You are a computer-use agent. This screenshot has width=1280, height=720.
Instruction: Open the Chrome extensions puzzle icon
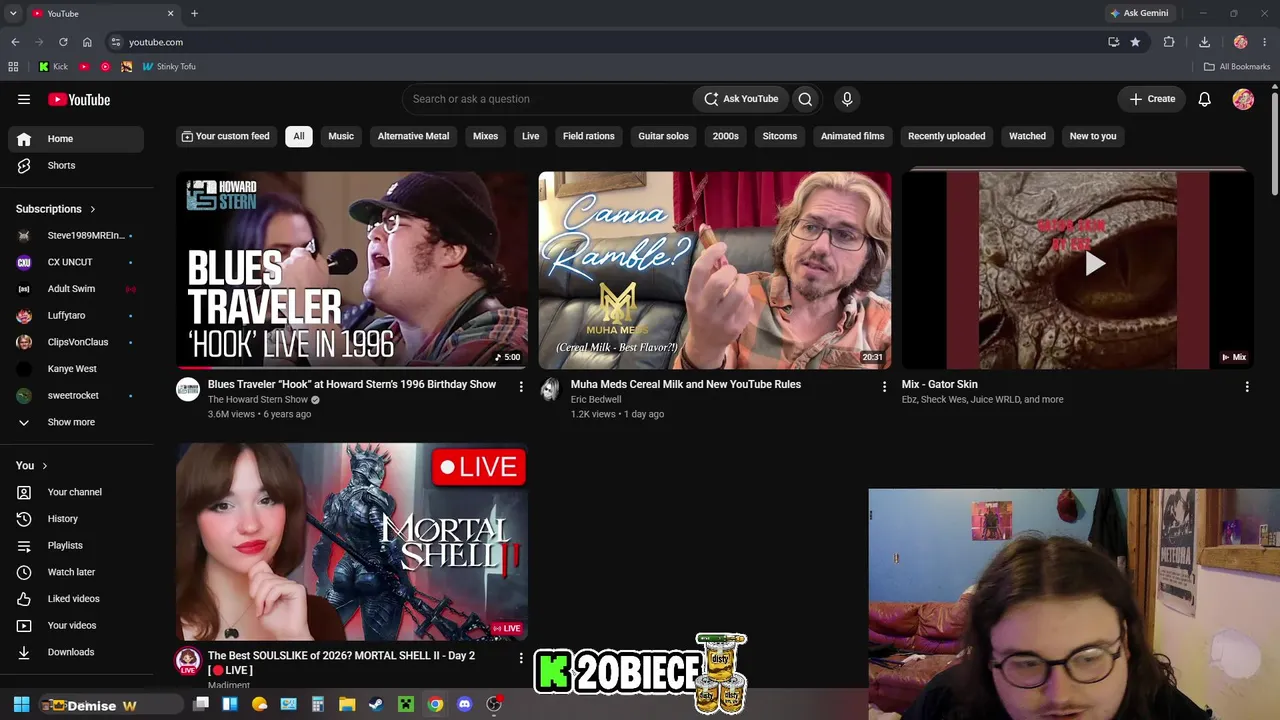coord(1169,42)
